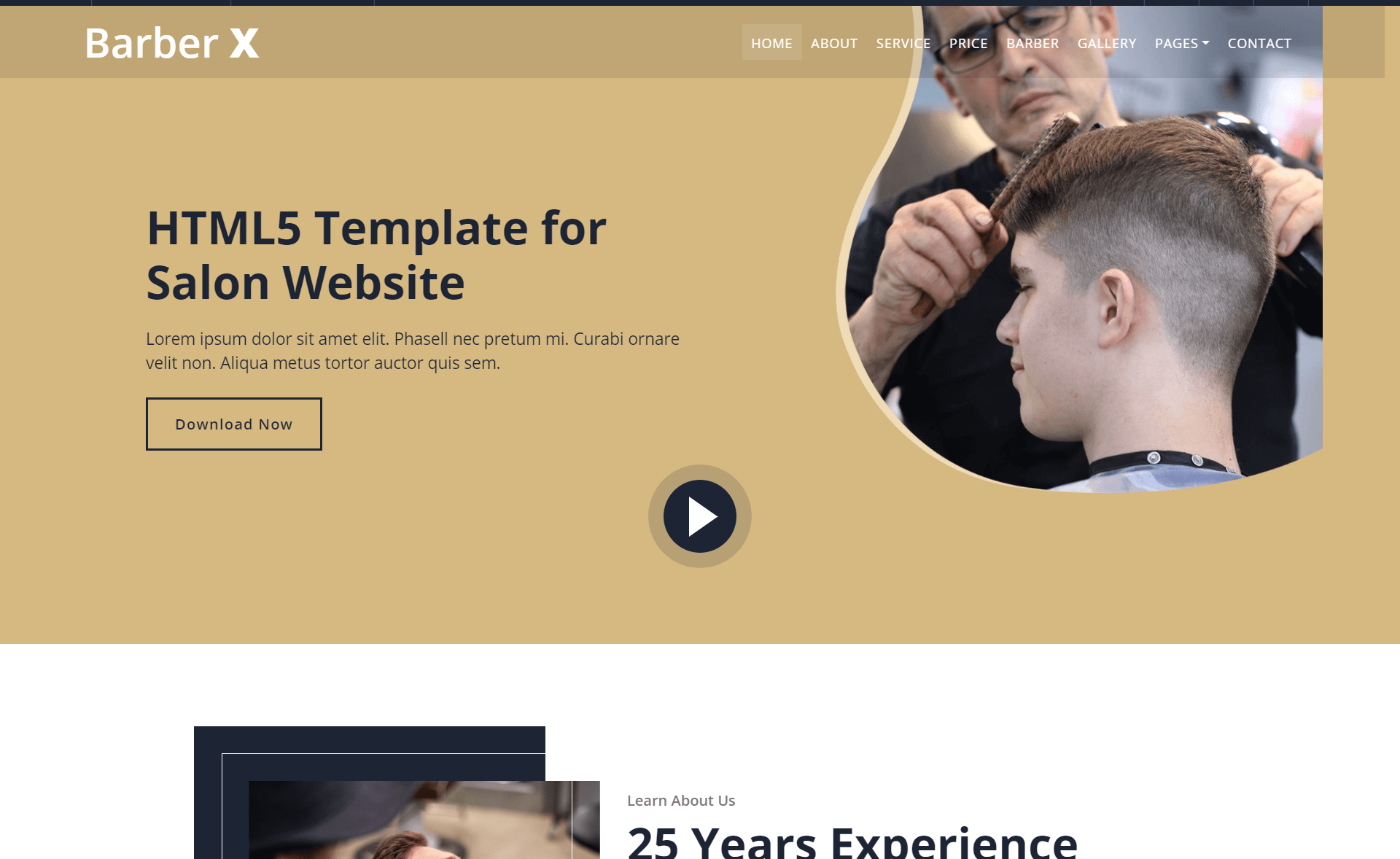This screenshot has width=1400, height=859.
Task: Scroll down to Learn About Us section
Action: coord(681,800)
